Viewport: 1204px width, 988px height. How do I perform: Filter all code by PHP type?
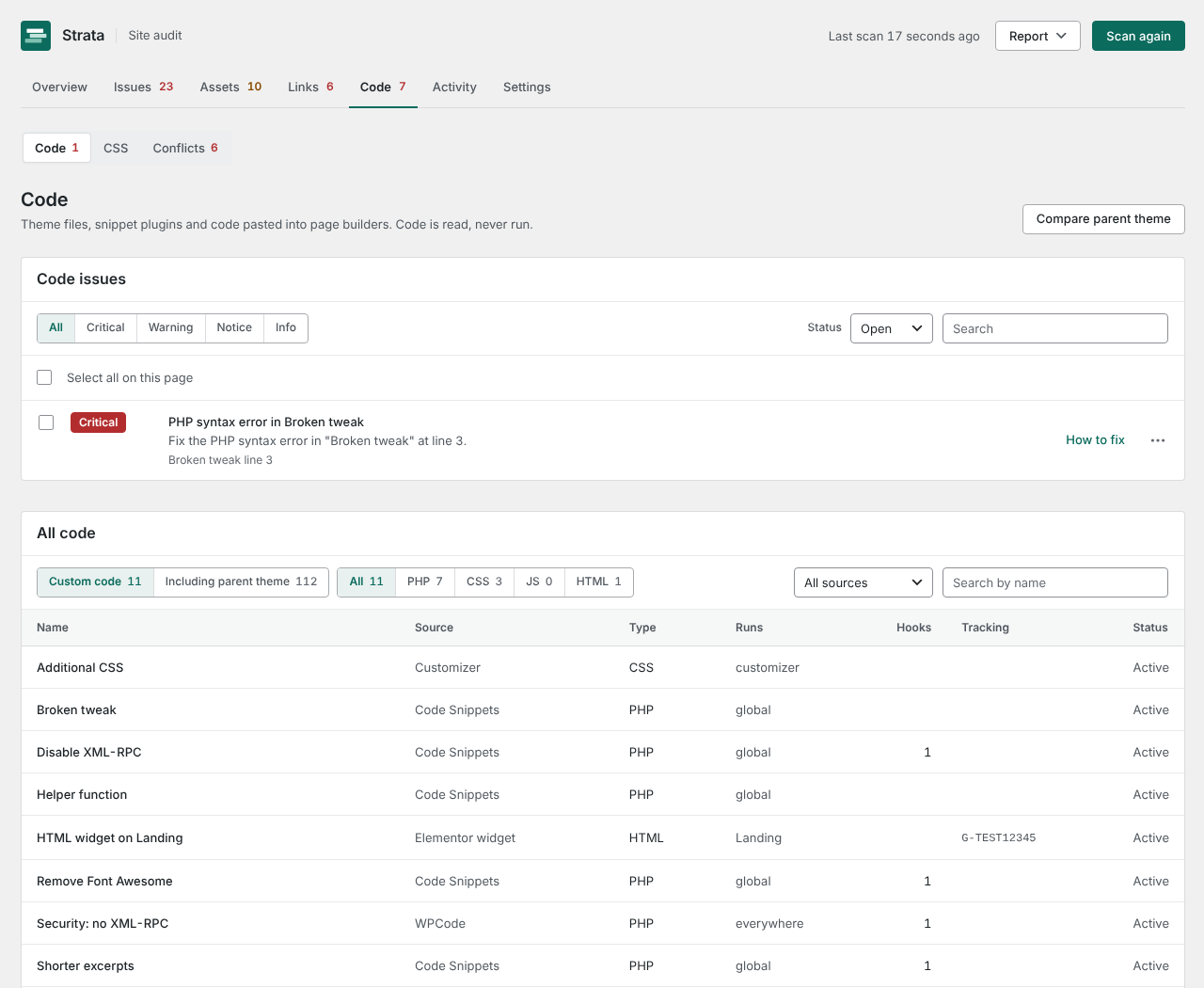[425, 582]
